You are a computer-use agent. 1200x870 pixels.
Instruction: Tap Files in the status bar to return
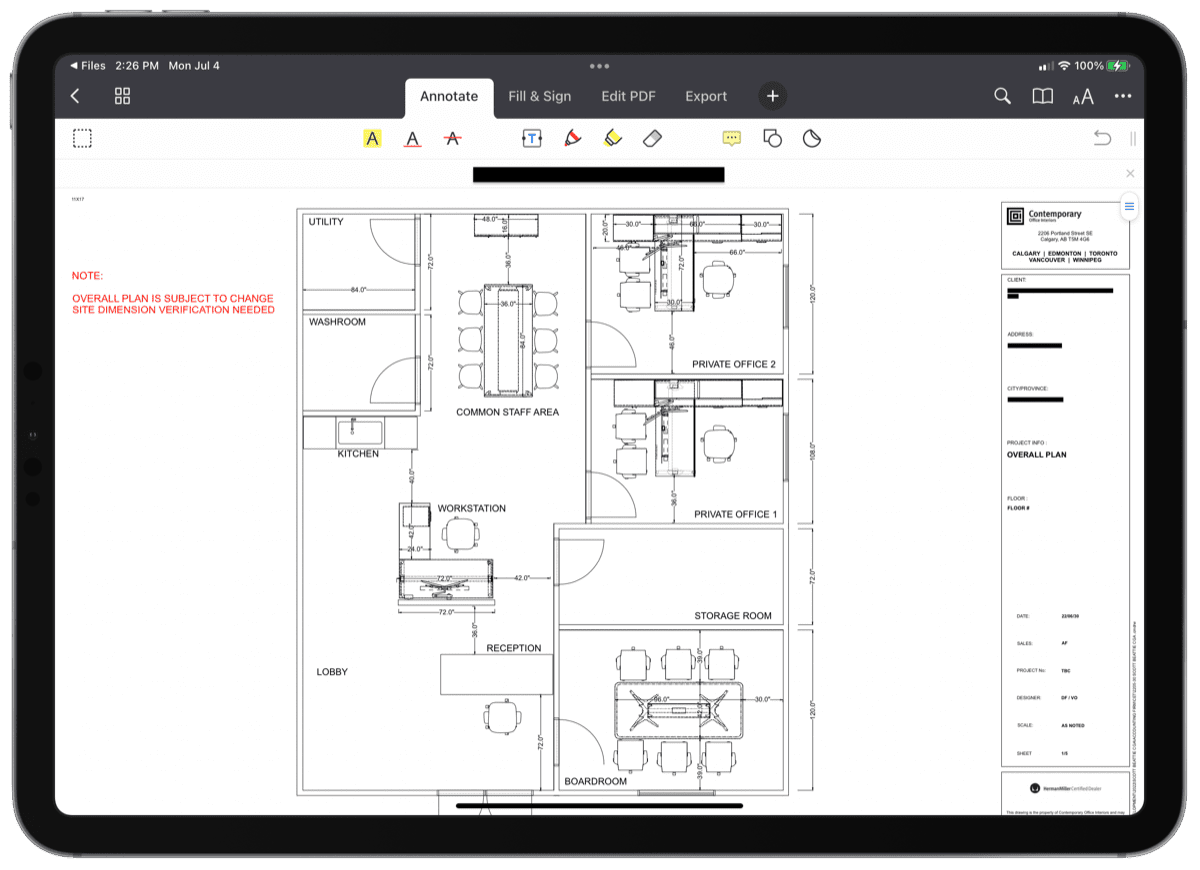tap(89, 65)
